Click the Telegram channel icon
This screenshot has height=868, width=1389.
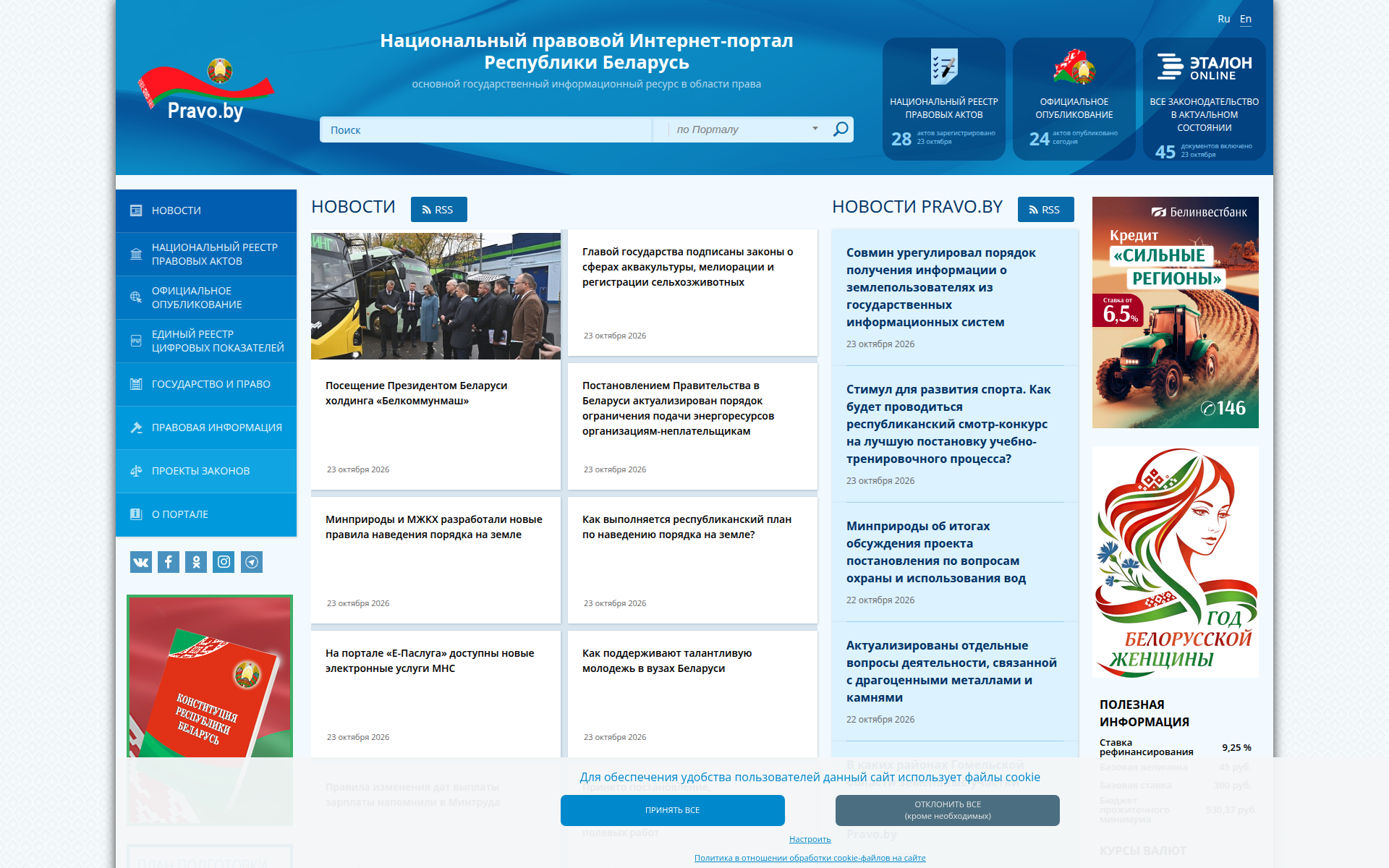tap(252, 562)
